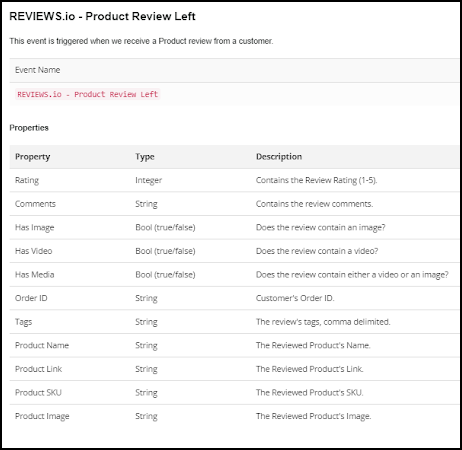Click the Property column header
The height and width of the screenshot is (450, 462).
[x=33, y=157]
